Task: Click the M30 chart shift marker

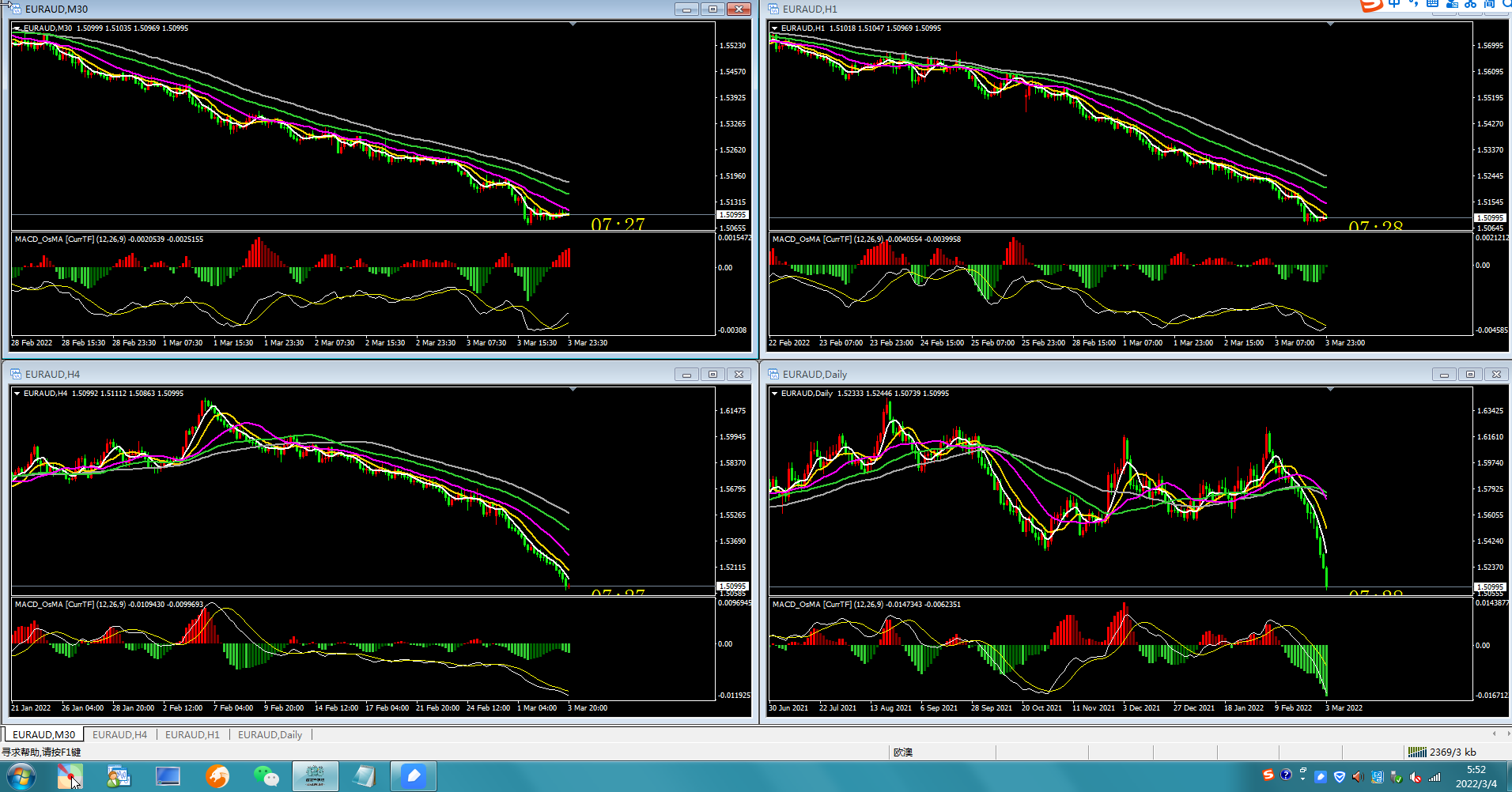Action: click(573, 25)
